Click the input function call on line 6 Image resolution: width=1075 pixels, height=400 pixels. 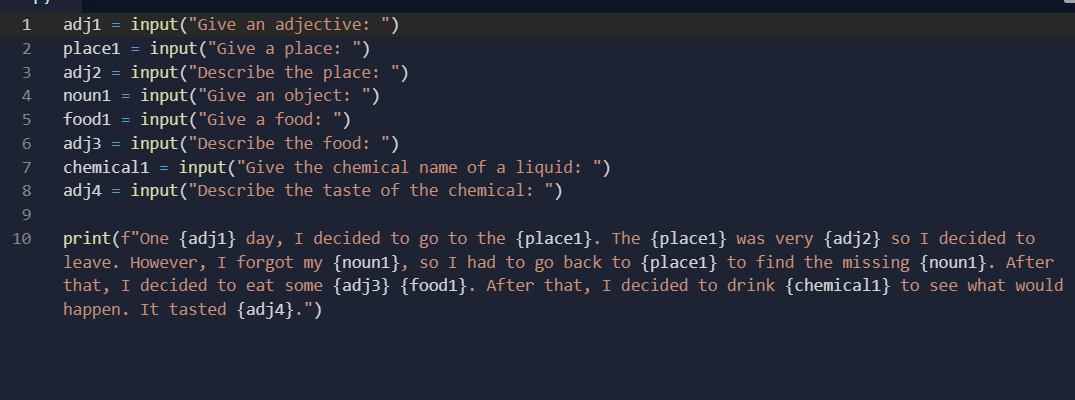click(154, 143)
